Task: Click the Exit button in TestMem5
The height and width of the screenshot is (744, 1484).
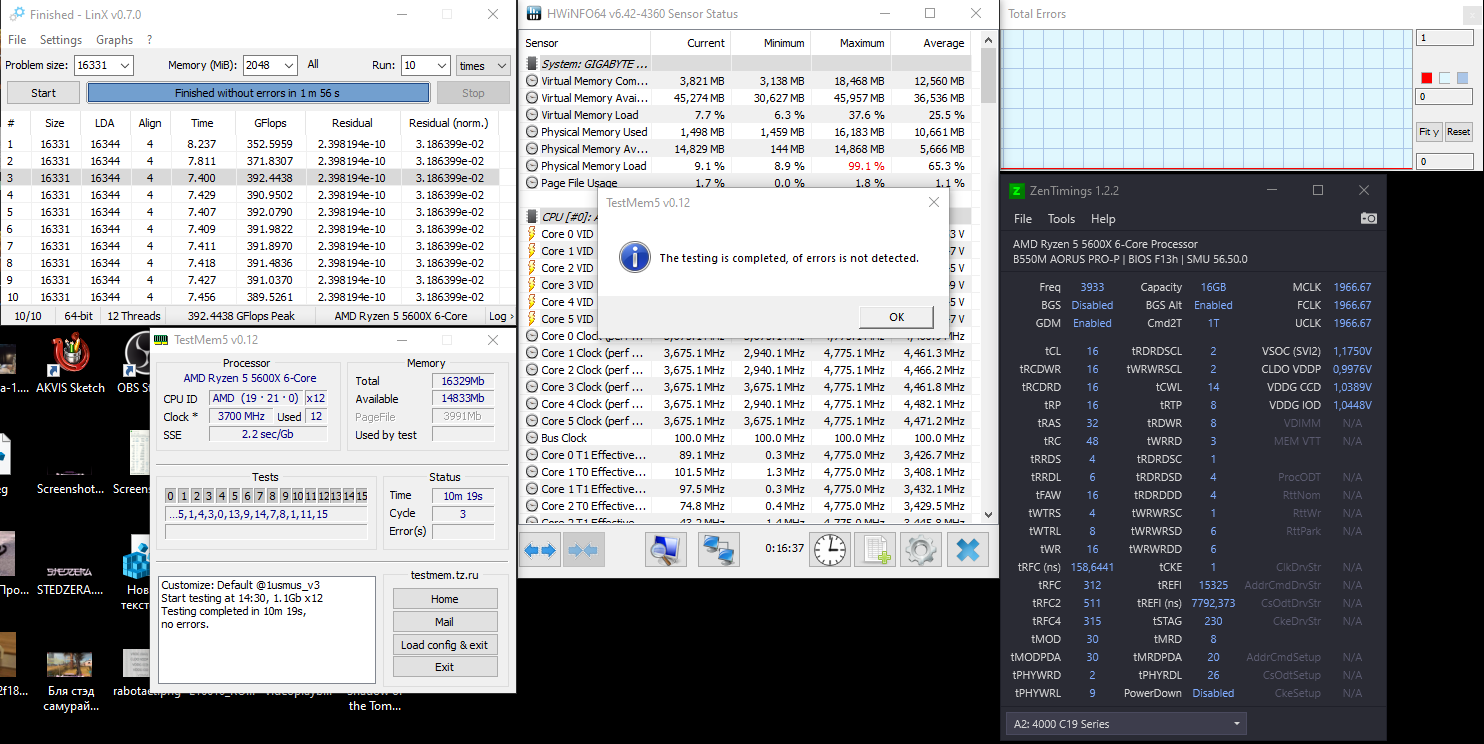Action: point(444,667)
